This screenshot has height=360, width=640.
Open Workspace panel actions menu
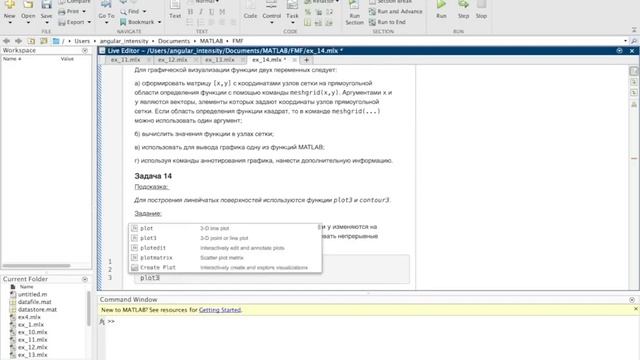tap(85, 51)
